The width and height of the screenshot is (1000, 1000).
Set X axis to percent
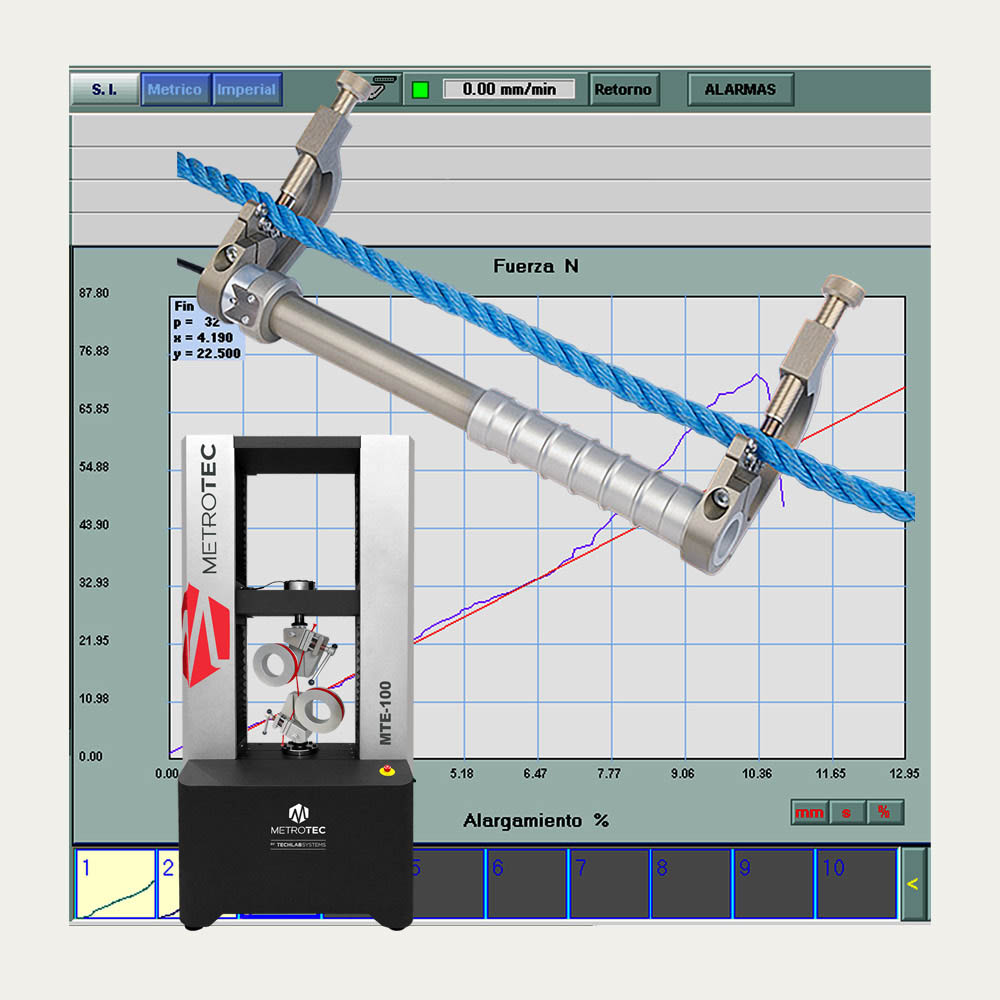[884, 812]
